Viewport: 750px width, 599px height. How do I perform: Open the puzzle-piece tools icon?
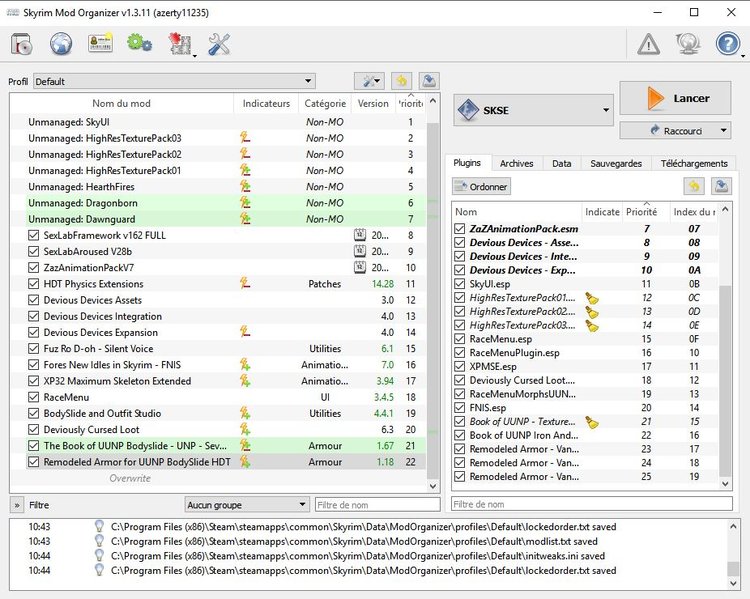[x=179, y=44]
